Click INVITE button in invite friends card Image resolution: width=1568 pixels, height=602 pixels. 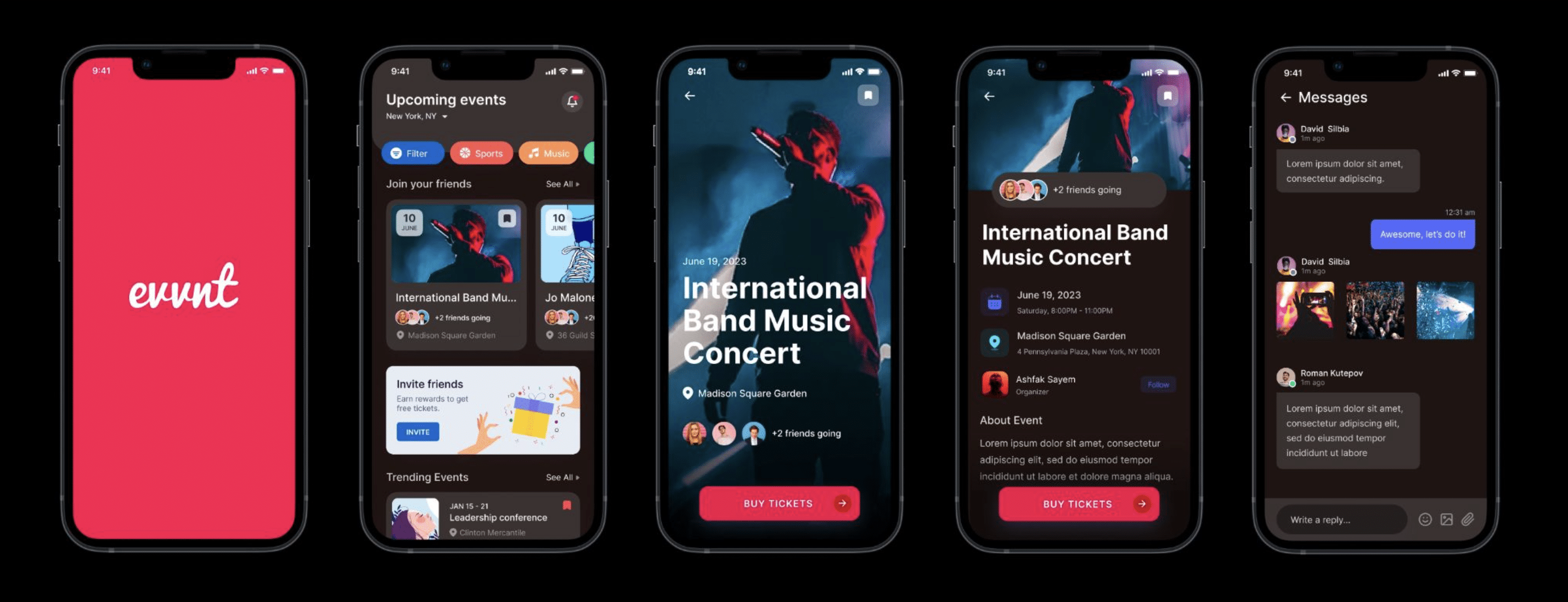[x=415, y=432]
